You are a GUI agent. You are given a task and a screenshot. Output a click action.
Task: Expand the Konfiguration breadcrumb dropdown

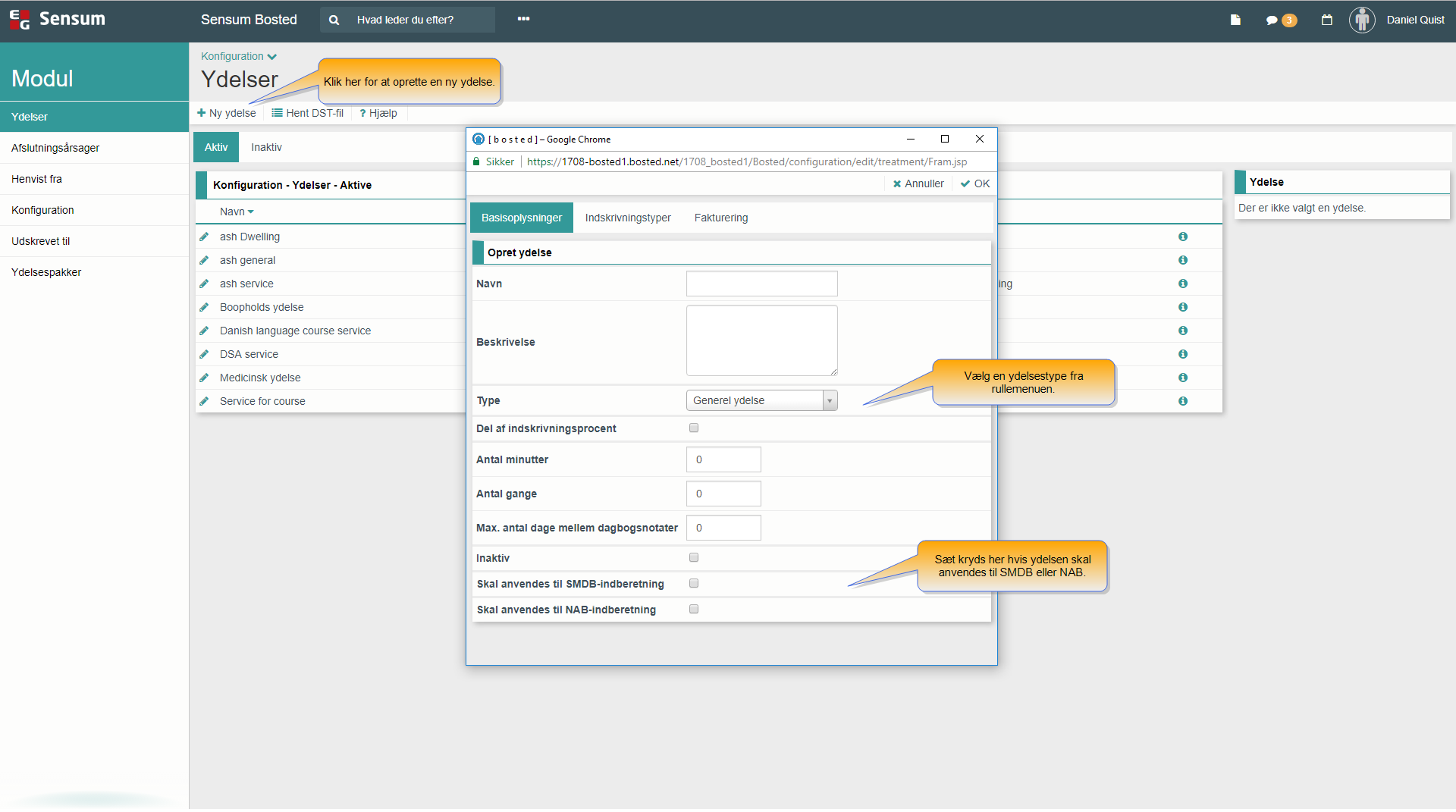(239, 56)
